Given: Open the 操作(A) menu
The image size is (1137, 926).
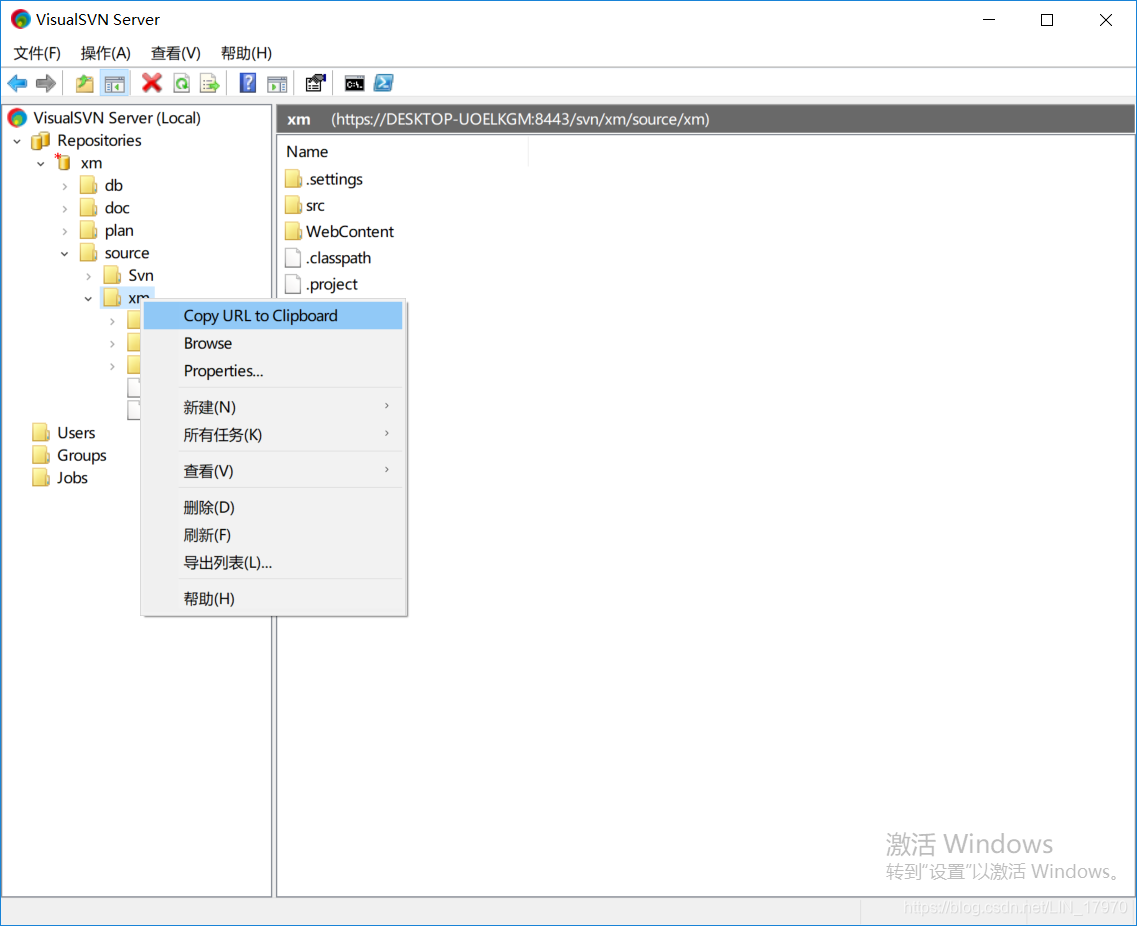Looking at the screenshot, I should point(106,53).
